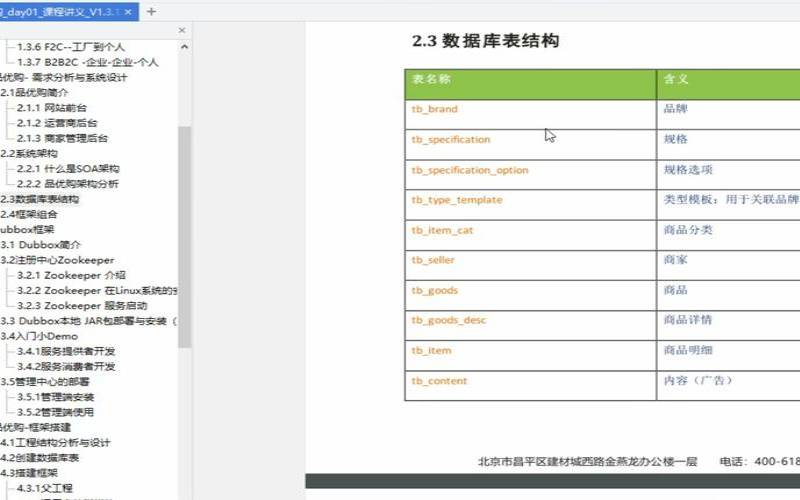Go to 4.3 搭建框架 bookmark
The width and height of the screenshot is (800, 500).
(x=29, y=473)
